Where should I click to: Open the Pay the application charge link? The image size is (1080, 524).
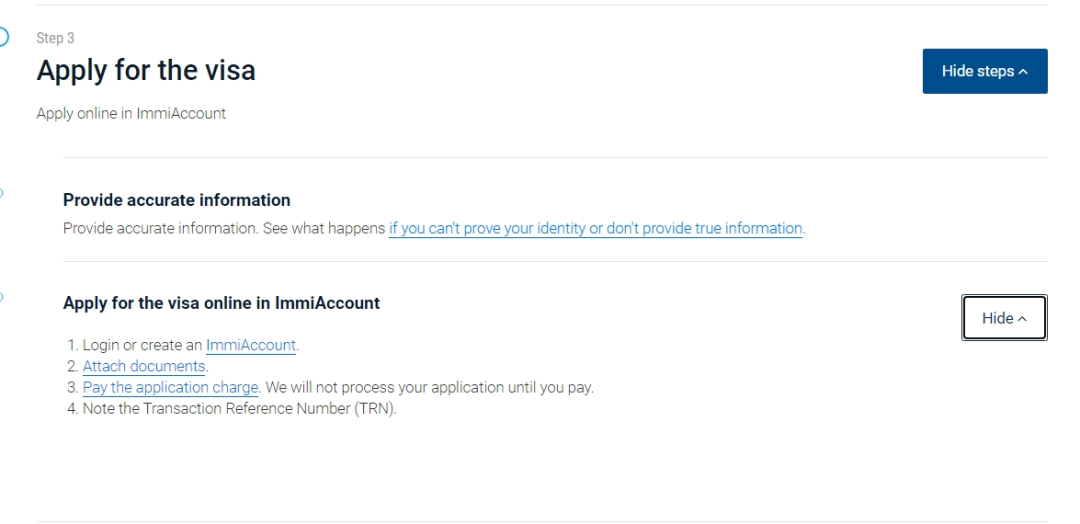click(x=171, y=388)
